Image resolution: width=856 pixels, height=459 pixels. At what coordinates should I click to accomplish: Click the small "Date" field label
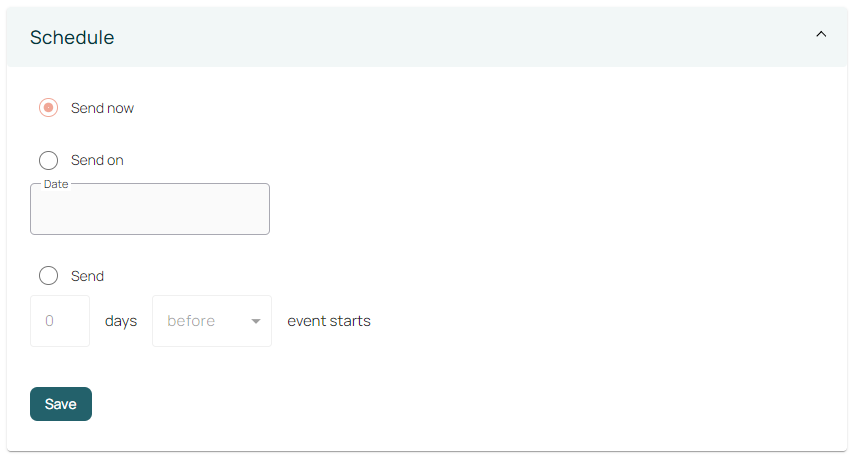[x=56, y=184]
